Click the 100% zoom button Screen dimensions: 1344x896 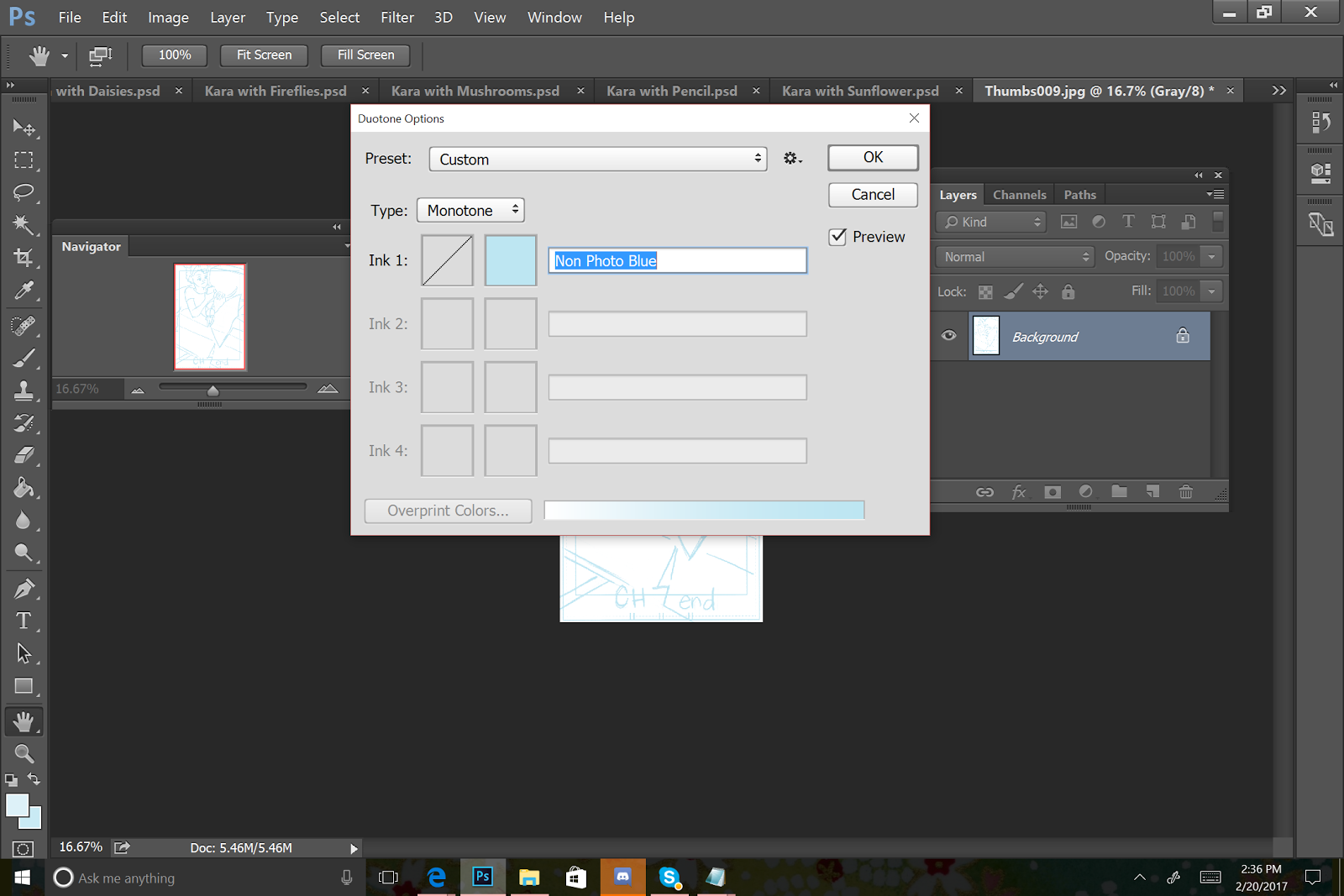coord(175,55)
